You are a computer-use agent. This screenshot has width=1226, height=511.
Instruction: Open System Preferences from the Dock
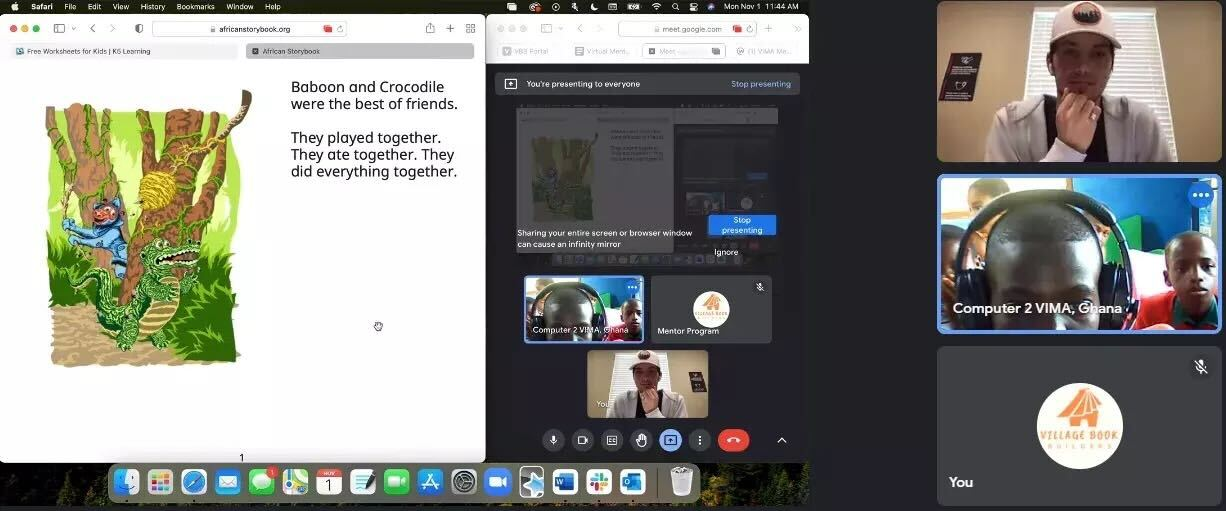click(464, 482)
